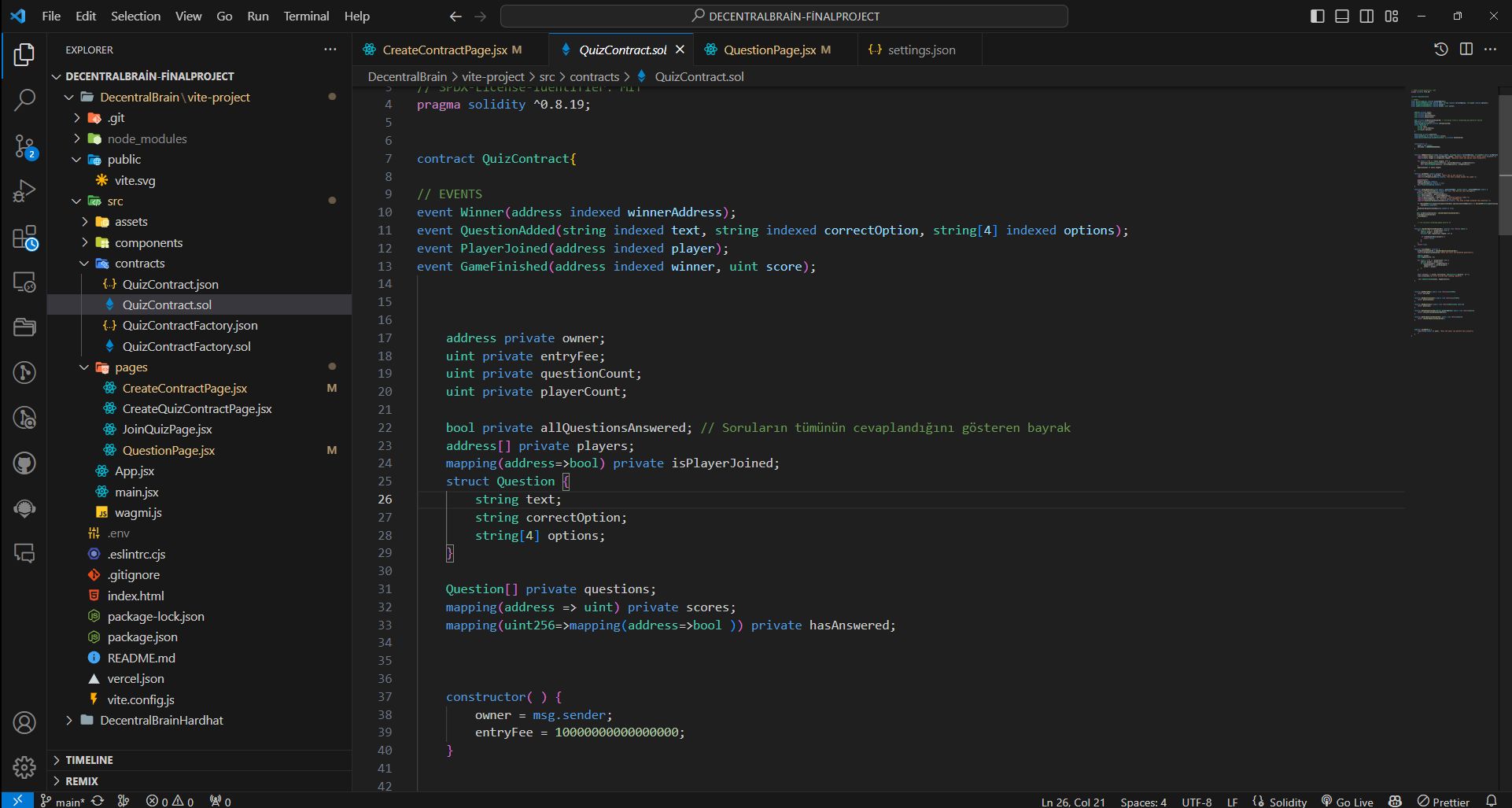The width and height of the screenshot is (1512, 808).
Task: Open the Extensions view
Action: tap(24, 238)
